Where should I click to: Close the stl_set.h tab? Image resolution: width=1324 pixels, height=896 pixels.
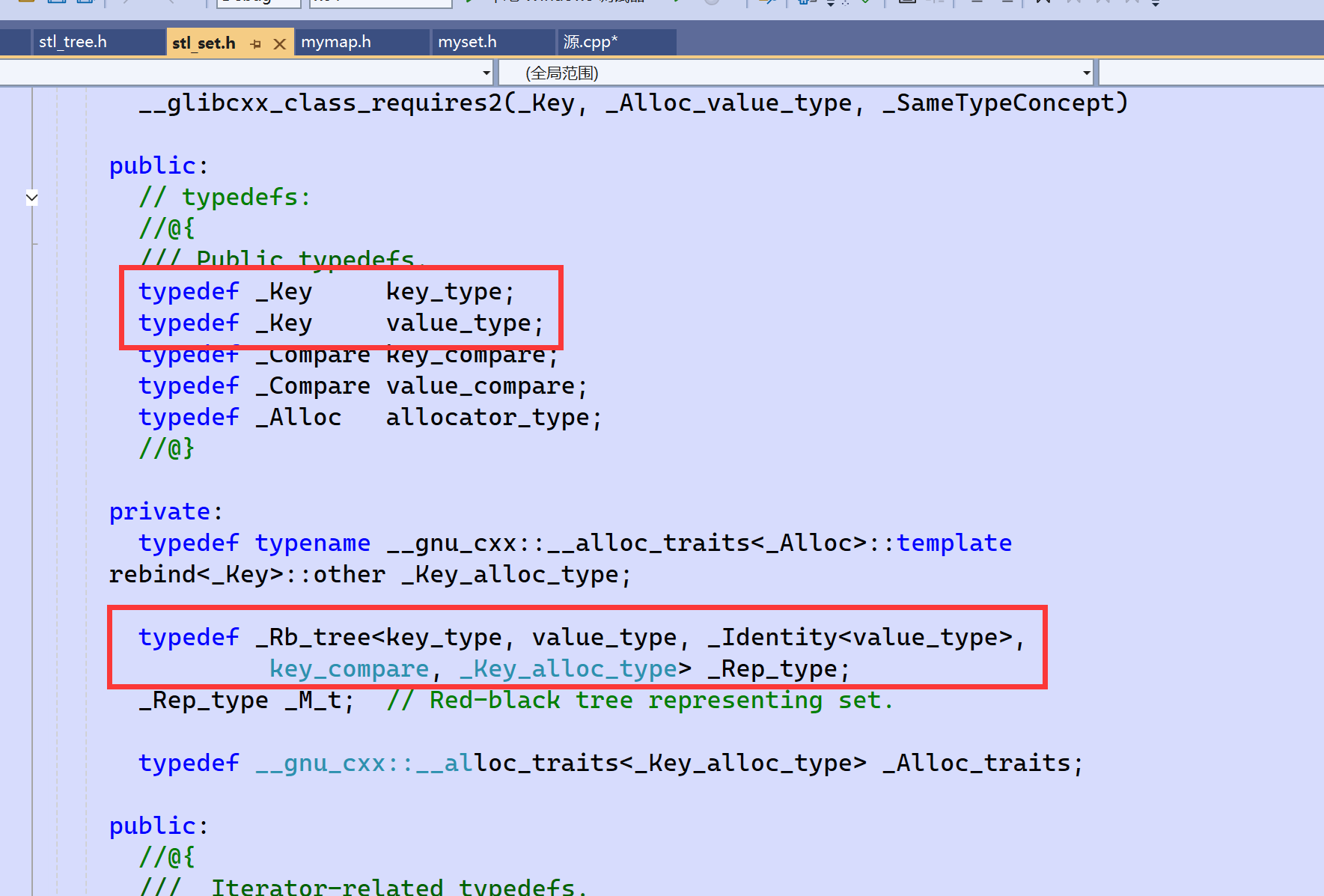[x=280, y=43]
